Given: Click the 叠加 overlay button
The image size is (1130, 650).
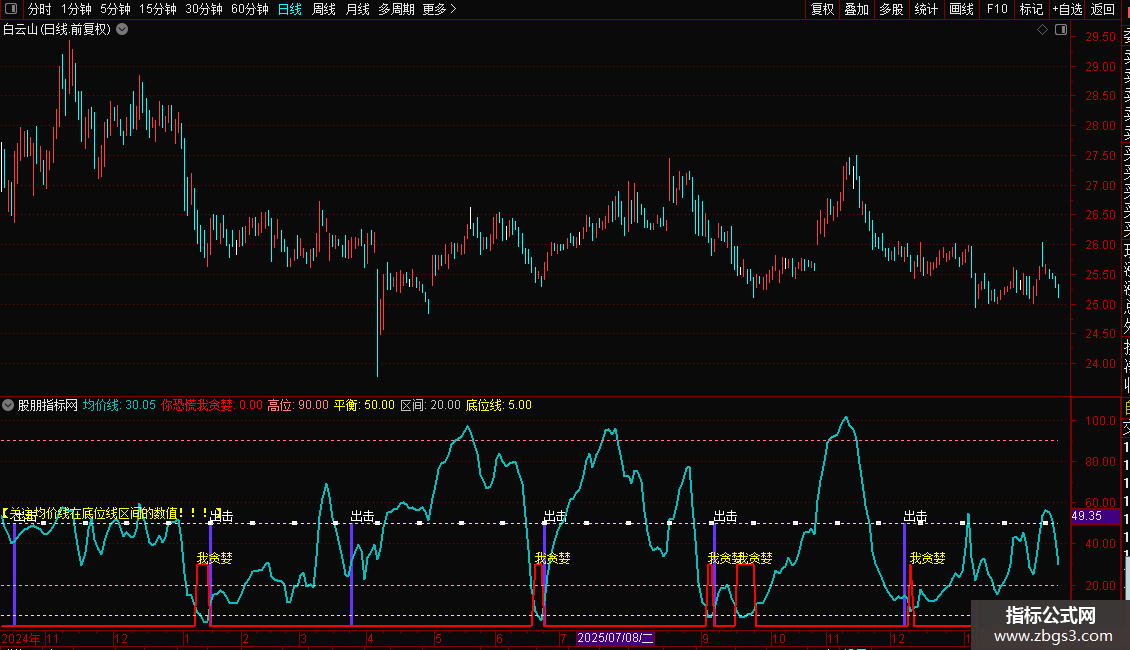Looking at the screenshot, I should 857,9.
